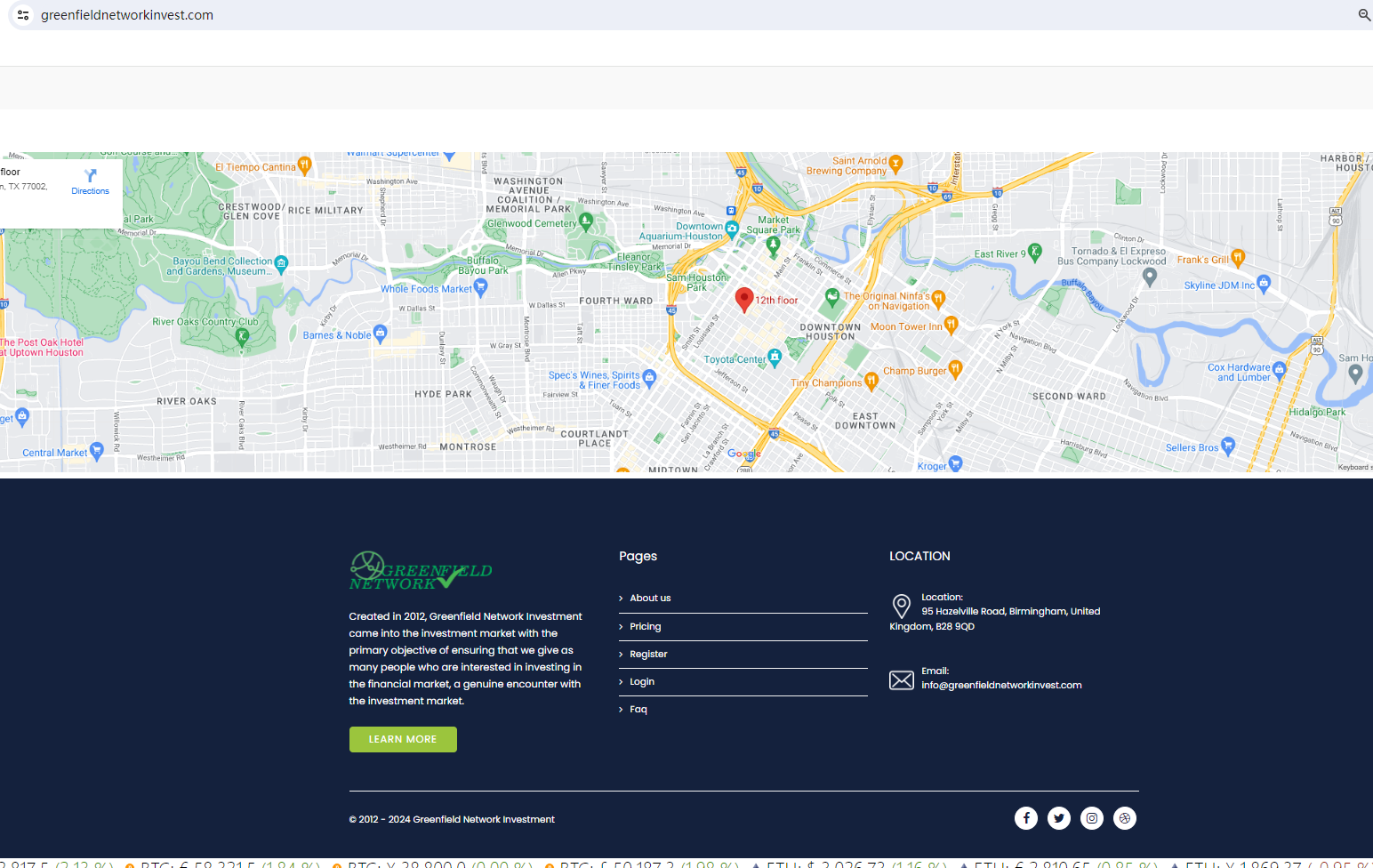Select Barnes & Noble shopping marker
This screenshot has height=868, width=1373.
click(x=381, y=333)
